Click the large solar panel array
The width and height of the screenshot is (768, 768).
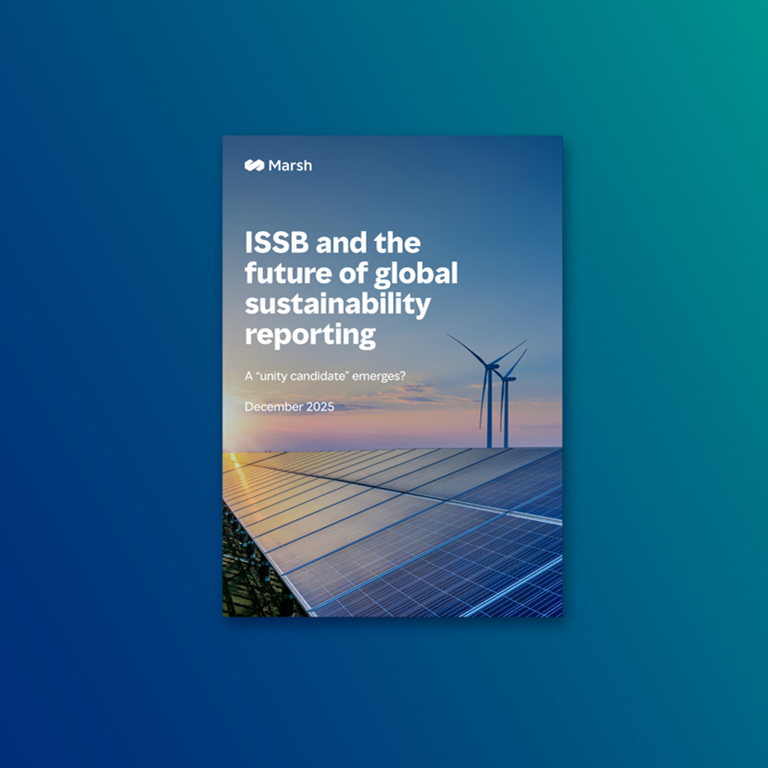coord(420,530)
